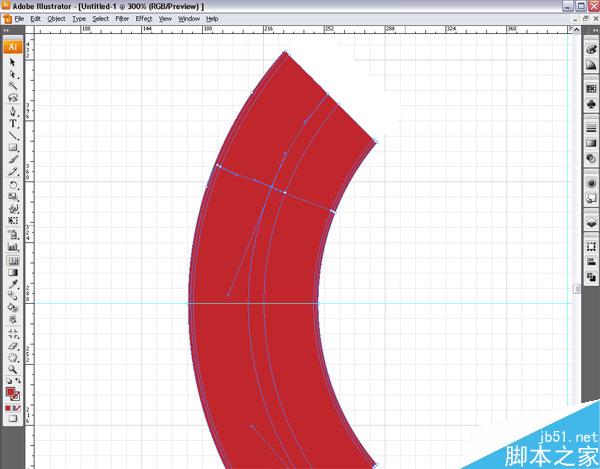Select the Line Segment tool

click(13, 135)
